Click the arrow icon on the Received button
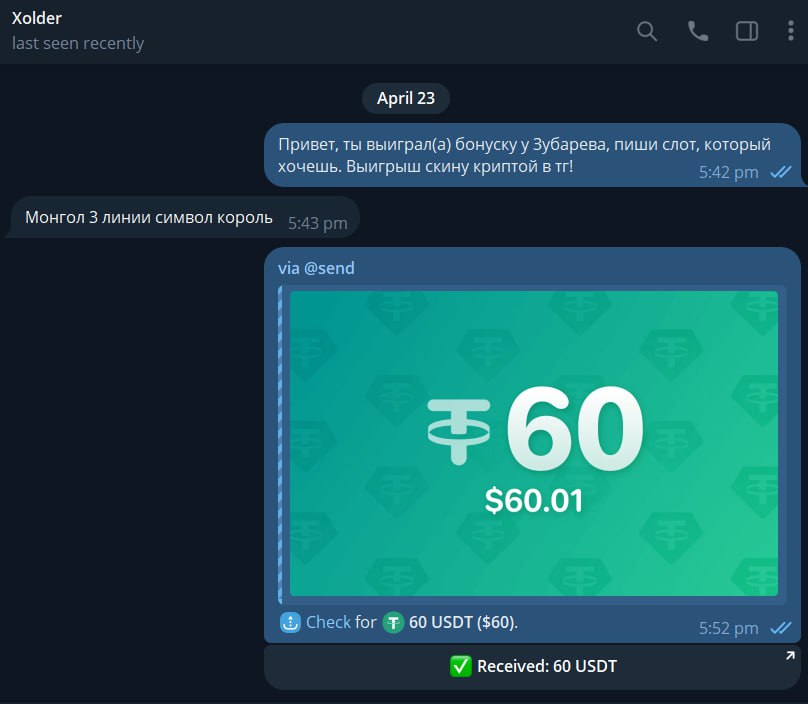This screenshot has height=704, width=808. 790,656
